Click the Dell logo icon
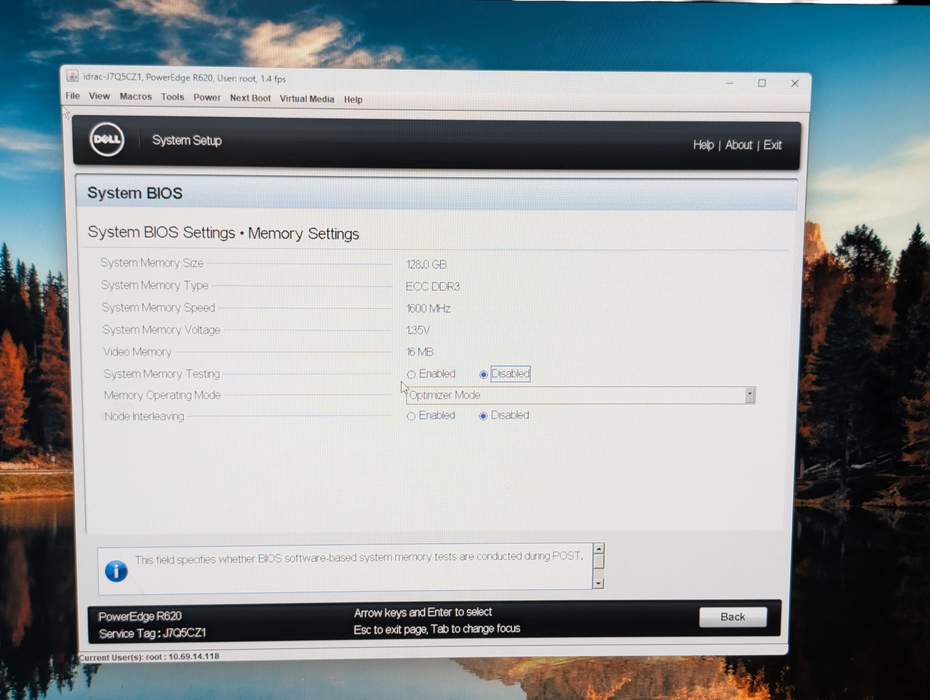 [x=107, y=139]
